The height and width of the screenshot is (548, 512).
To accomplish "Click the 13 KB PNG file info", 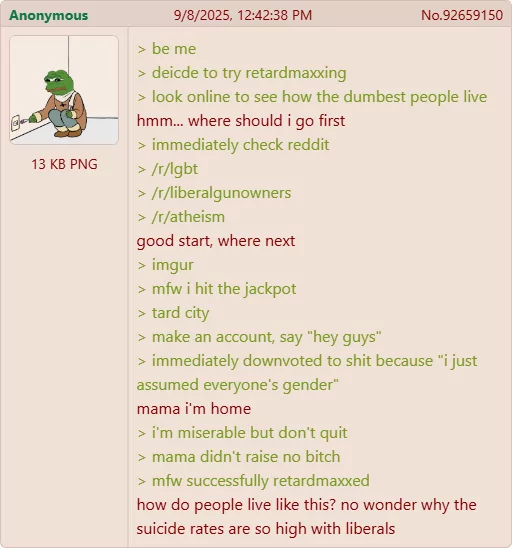I will pos(64,164).
